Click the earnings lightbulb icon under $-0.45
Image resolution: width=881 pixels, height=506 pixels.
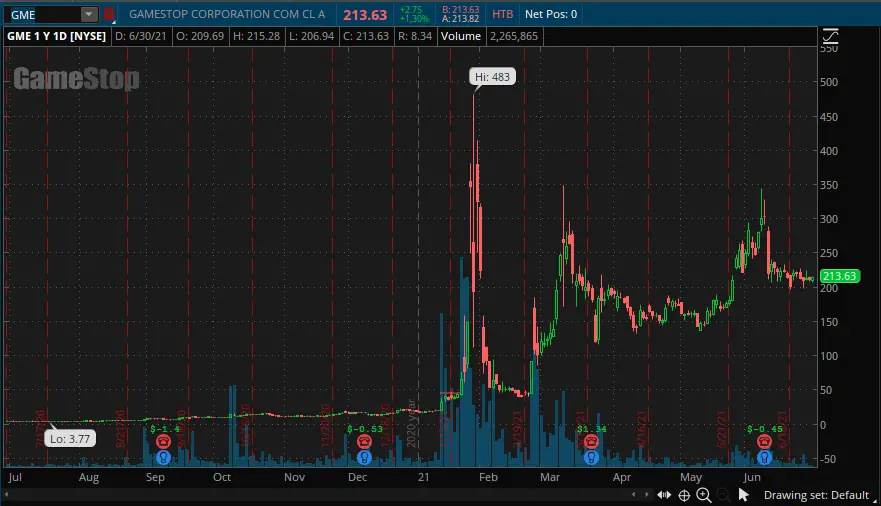[764, 457]
